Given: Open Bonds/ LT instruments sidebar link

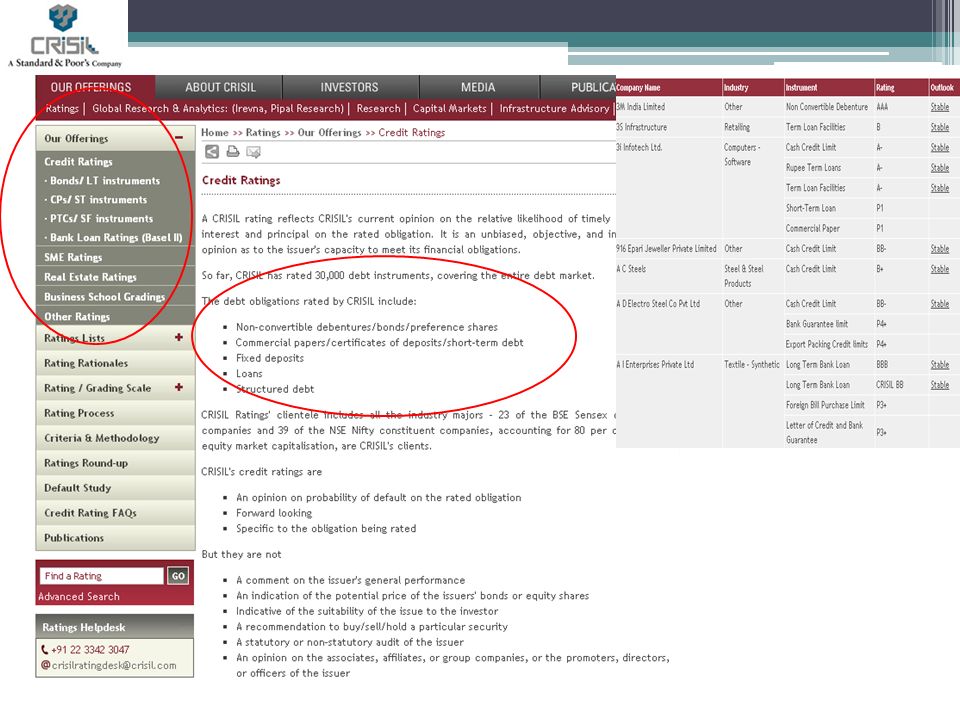Looking at the screenshot, I should (105, 181).
